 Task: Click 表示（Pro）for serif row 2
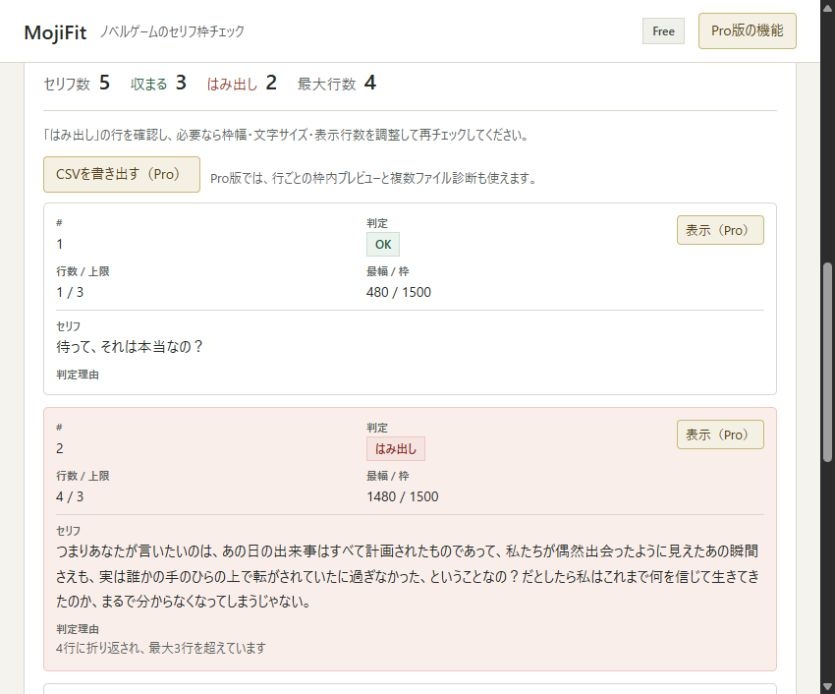click(x=720, y=435)
